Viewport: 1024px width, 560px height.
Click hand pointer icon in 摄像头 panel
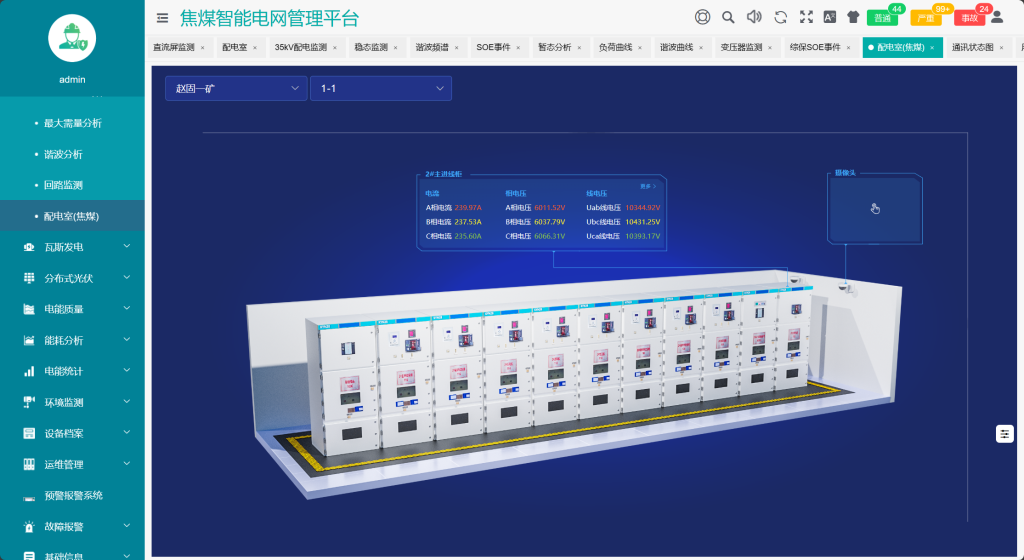tap(875, 209)
